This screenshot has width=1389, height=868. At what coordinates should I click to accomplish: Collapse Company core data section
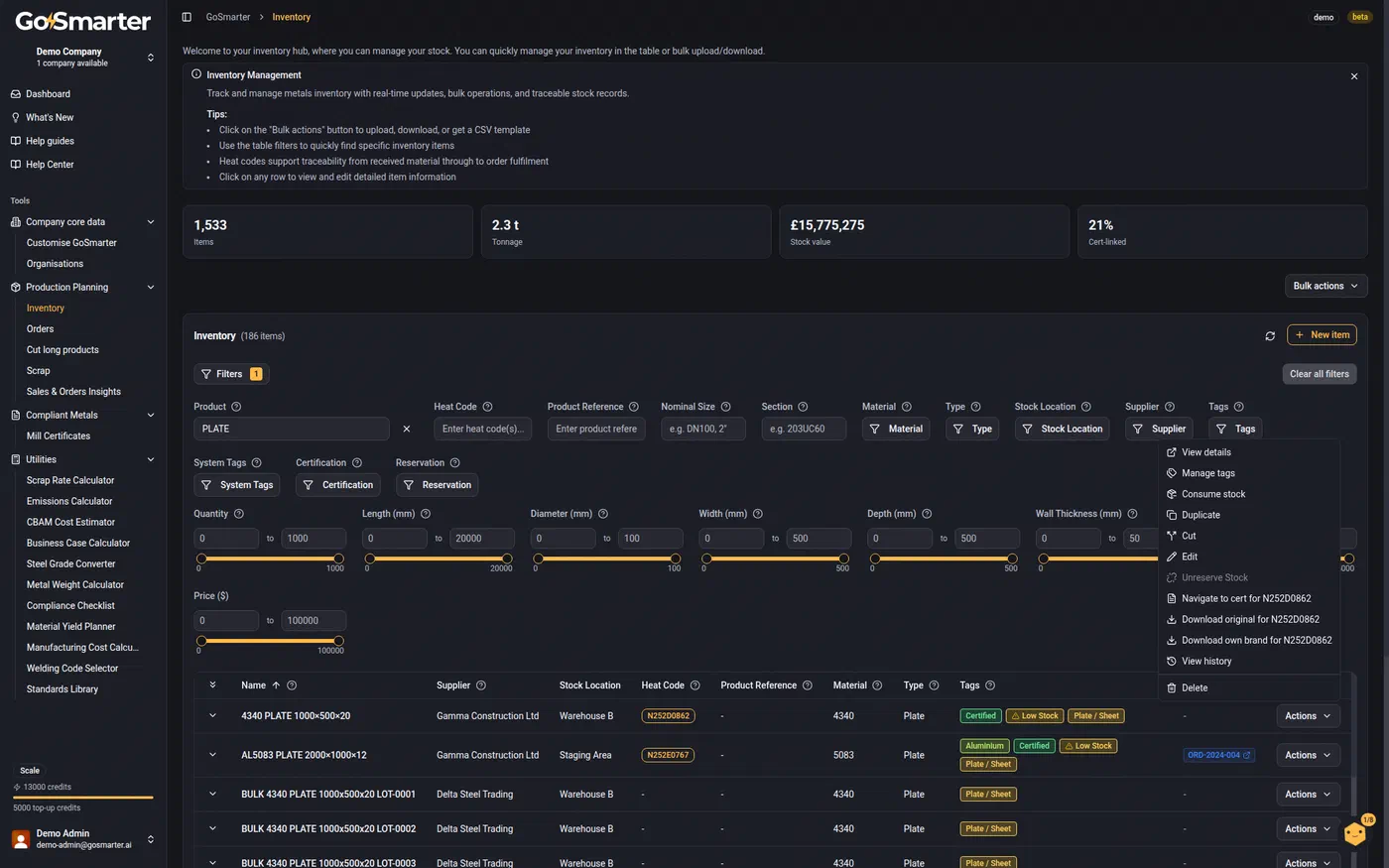click(x=151, y=222)
